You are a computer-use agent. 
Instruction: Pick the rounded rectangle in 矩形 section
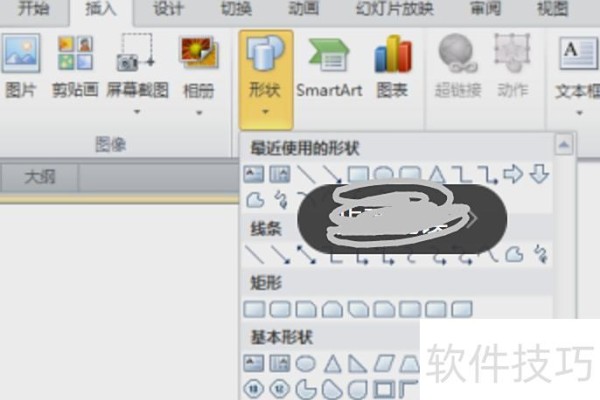[280, 309]
